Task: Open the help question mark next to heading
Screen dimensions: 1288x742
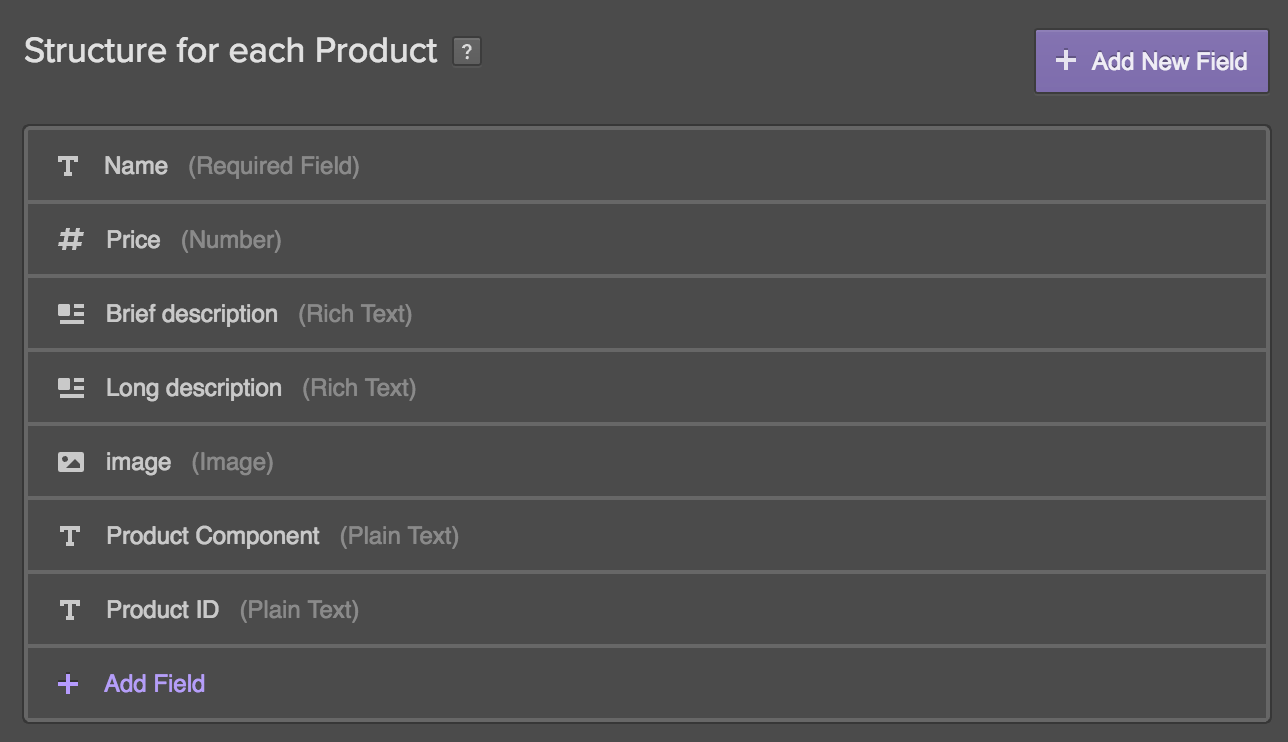Action: pyautogui.click(x=467, y=52)
